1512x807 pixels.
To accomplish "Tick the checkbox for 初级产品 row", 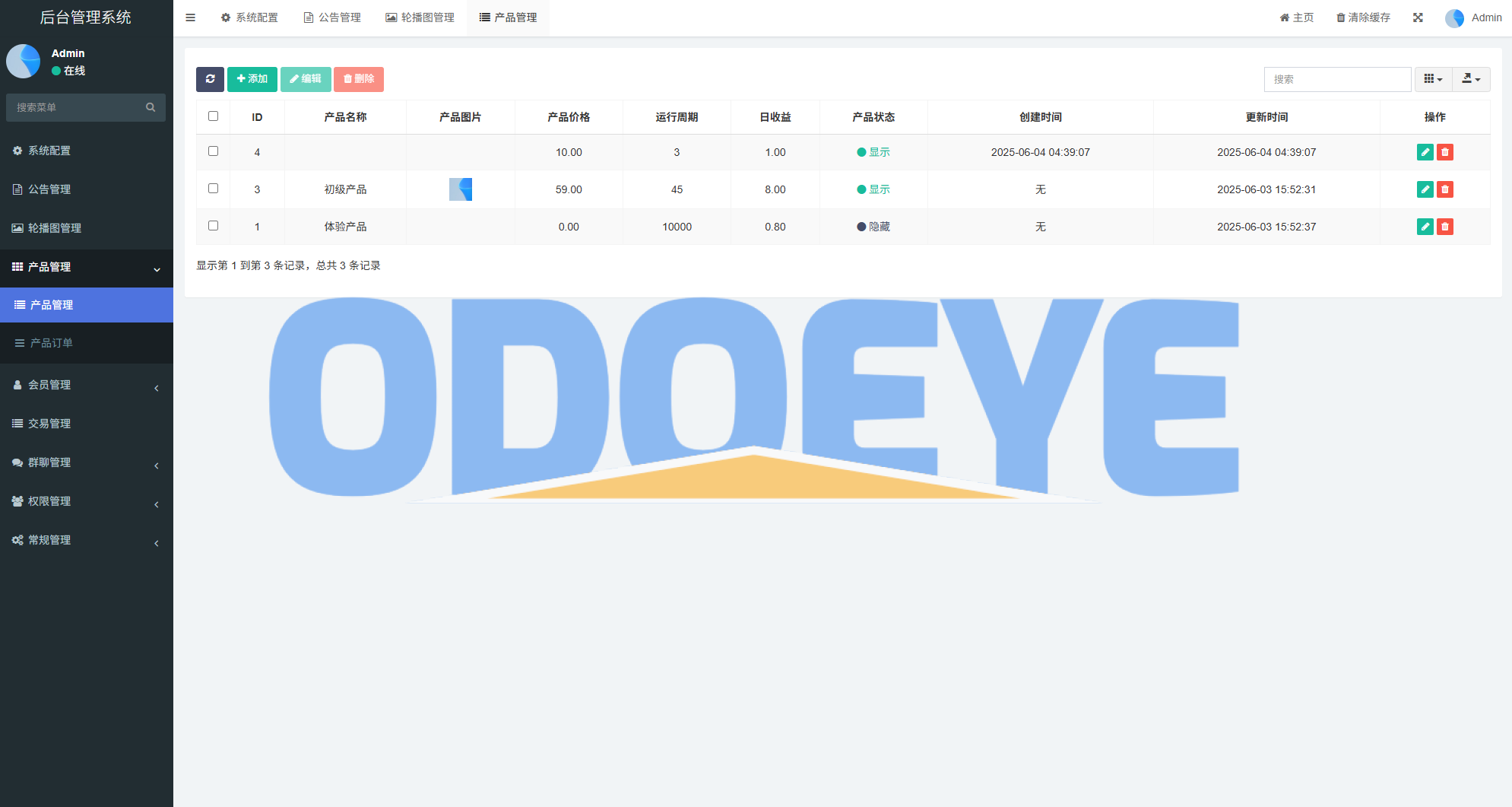I will (213, 189).
